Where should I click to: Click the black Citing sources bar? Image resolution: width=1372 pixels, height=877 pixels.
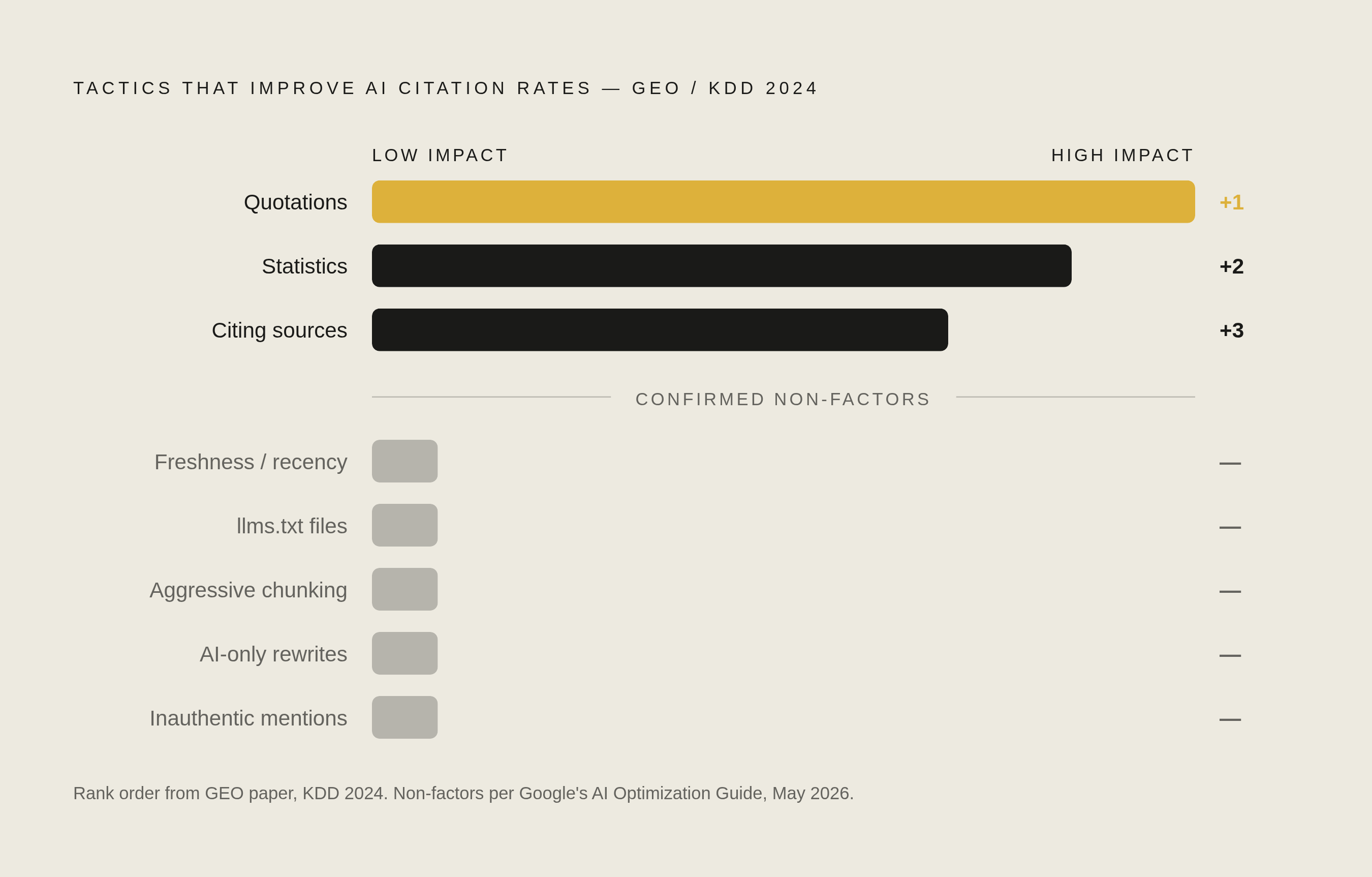pos(660,329)
